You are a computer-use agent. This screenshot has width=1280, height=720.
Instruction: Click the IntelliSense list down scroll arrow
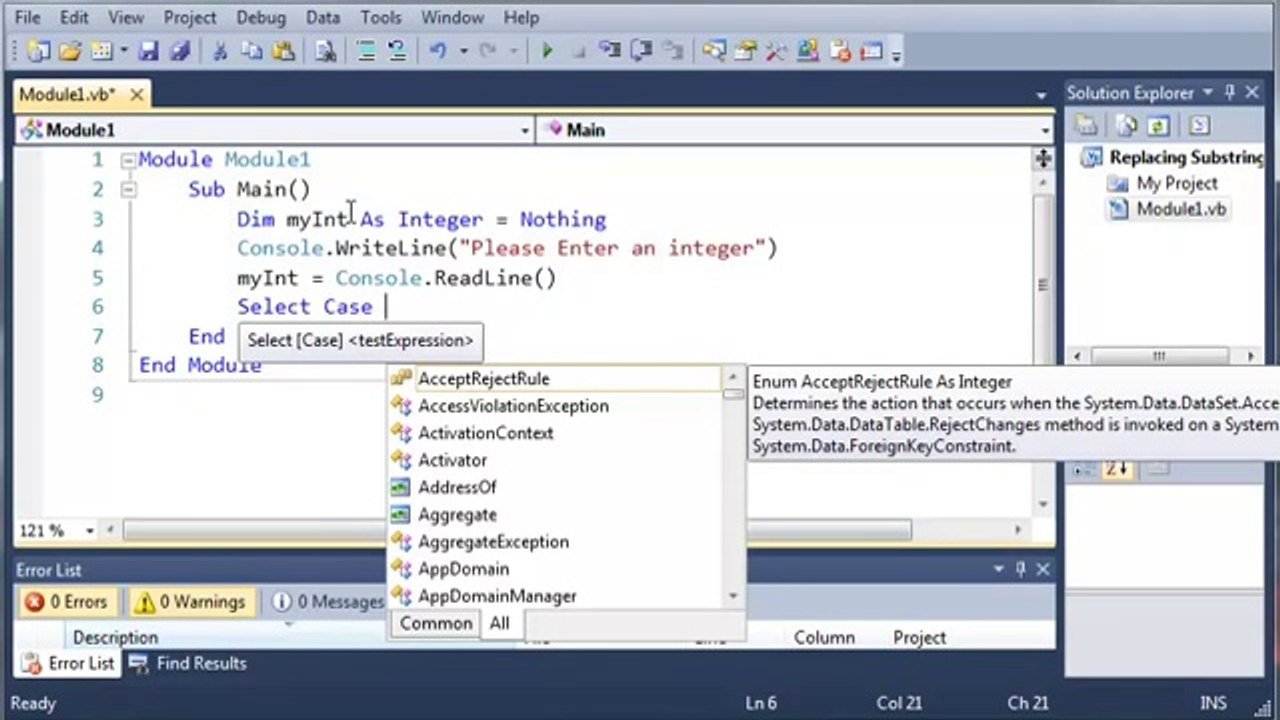(733, 596)
